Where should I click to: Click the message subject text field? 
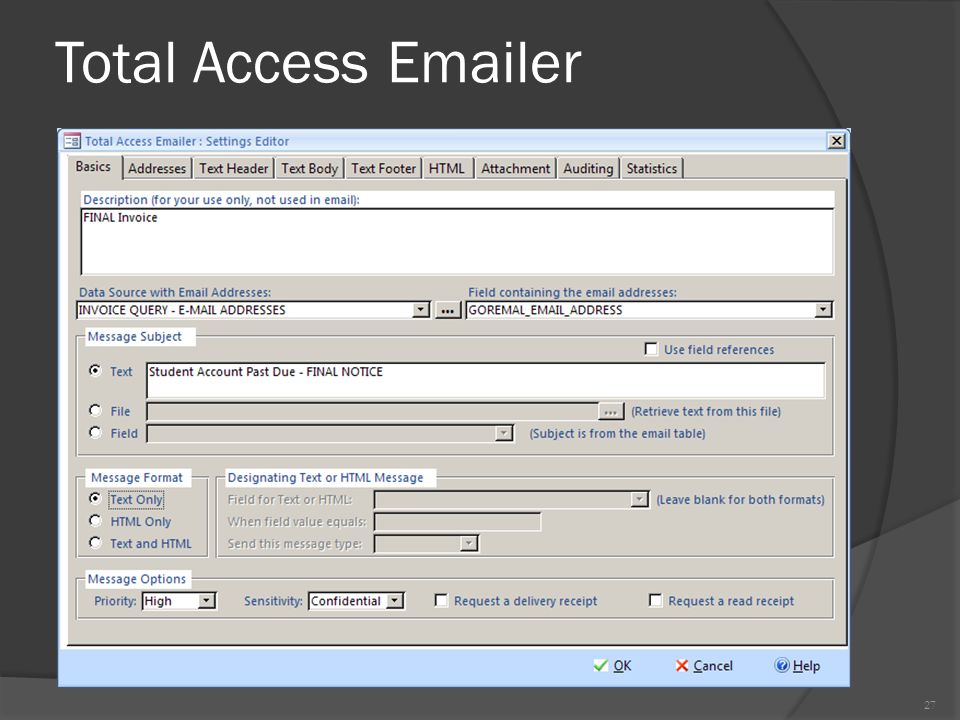coord(486,380)
